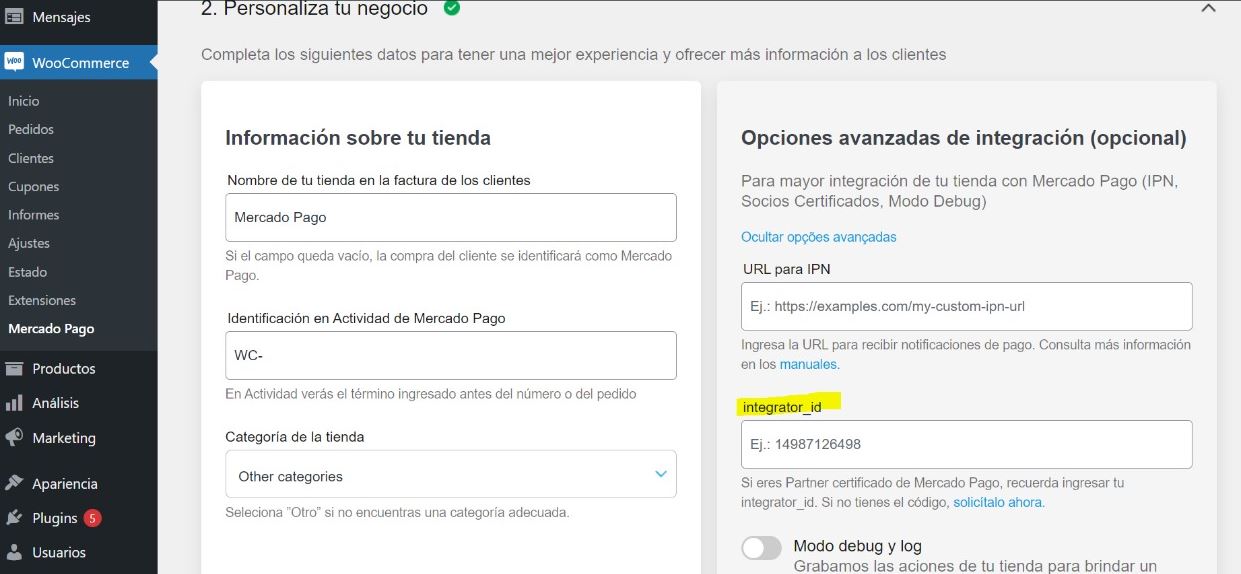This screenshot has height=574, width=1241.
Task: Click the Identificación en Actividad input field
Action: click(x=451, y=355)
